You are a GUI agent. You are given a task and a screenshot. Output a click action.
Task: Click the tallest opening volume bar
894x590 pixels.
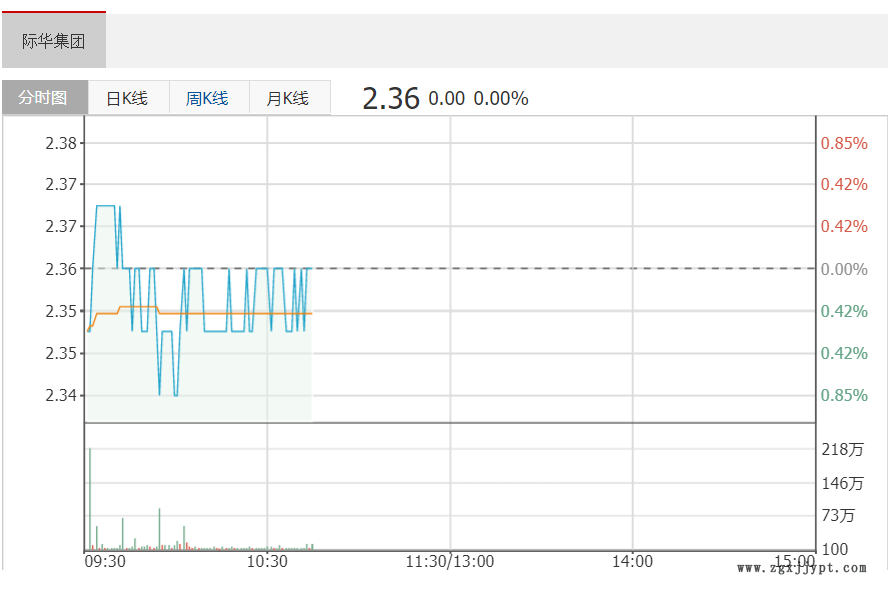click(90, 499)
